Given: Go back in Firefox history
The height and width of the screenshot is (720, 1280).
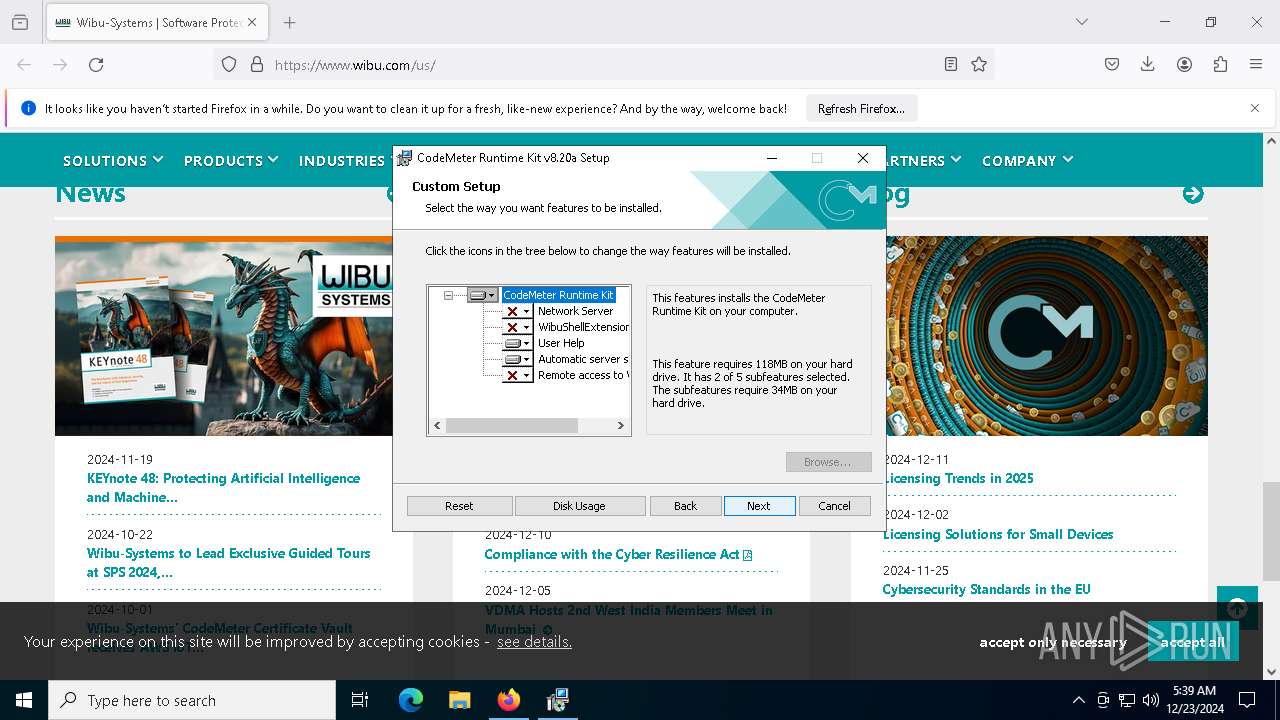Looking at the screenshot, I should click(24, 64).
